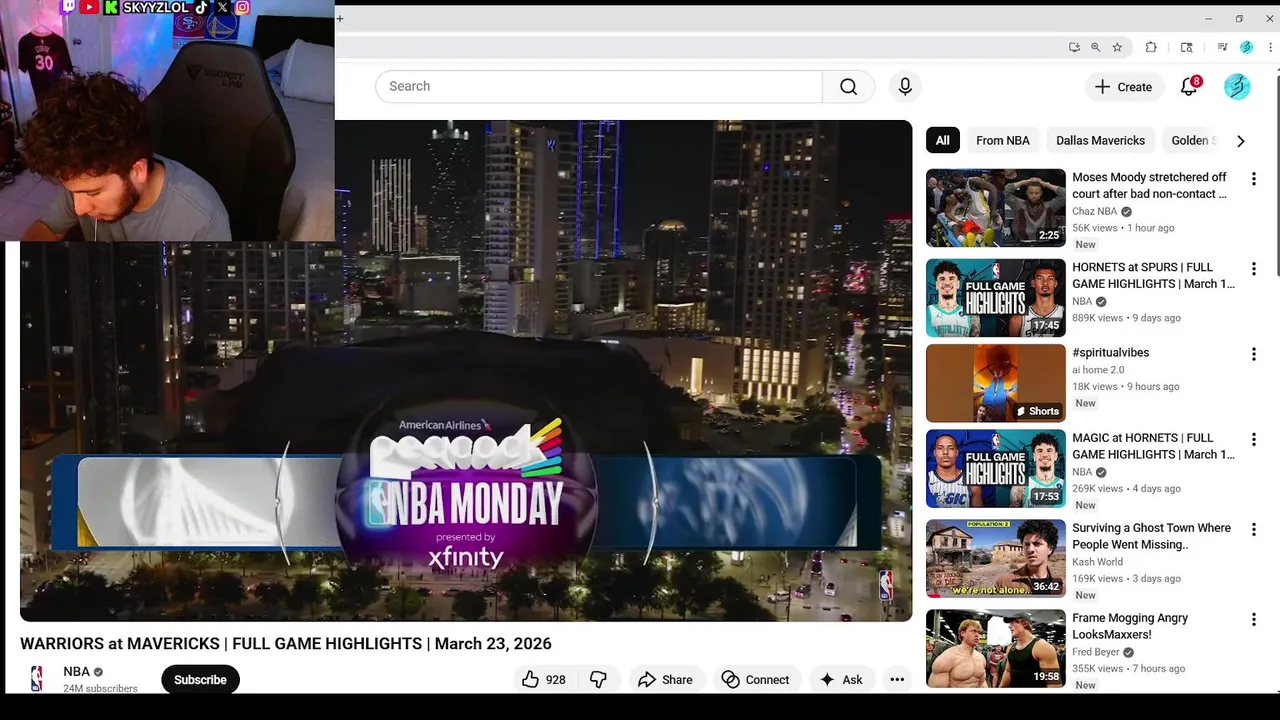Select the From NBA filter chip
The height and width of the screenshot is (720, 1280).
click(x=1002, y=140)
